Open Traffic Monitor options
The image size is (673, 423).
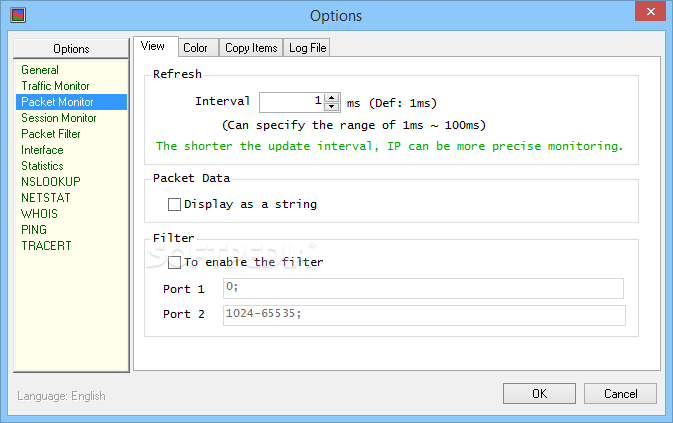[55, 86]
